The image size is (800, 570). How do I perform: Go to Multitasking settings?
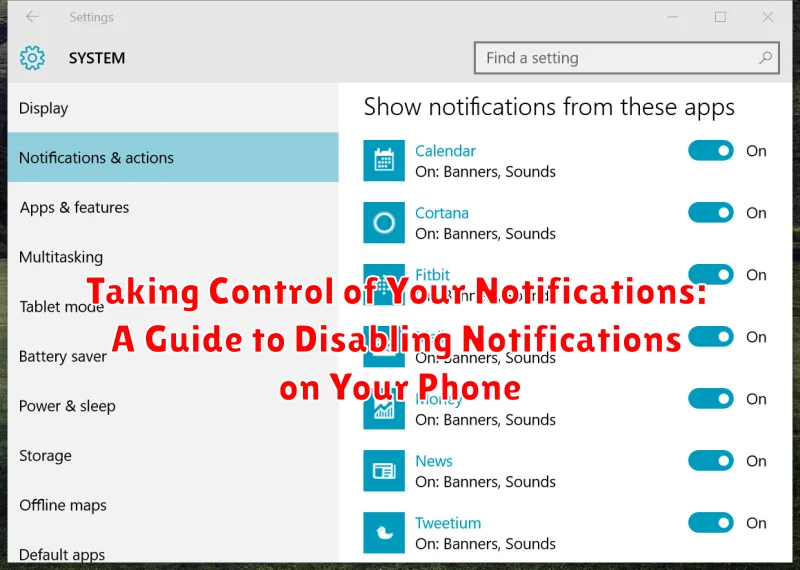tap(173, 257)
